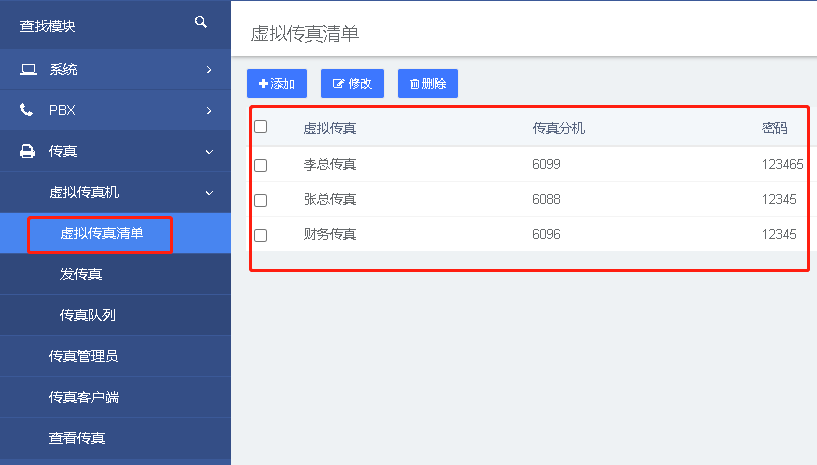This screenshot has width=817, height=465.
Task: Expand the 系统 menu chevron
Action: tap(209, 69)
